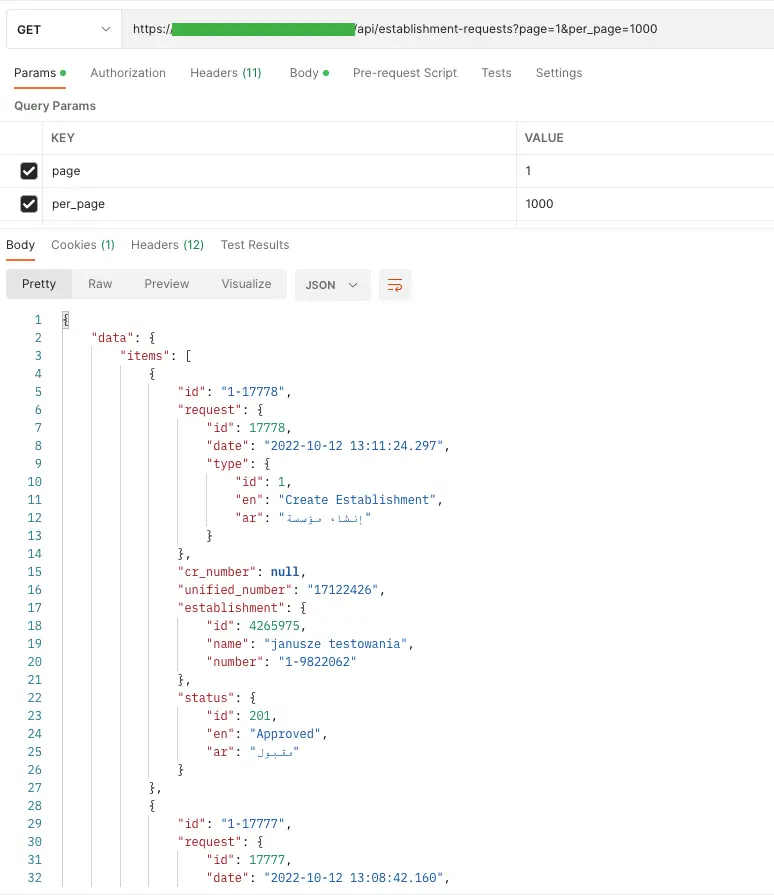
Task: Switch to Preview response view
Action: coord(166,284)
